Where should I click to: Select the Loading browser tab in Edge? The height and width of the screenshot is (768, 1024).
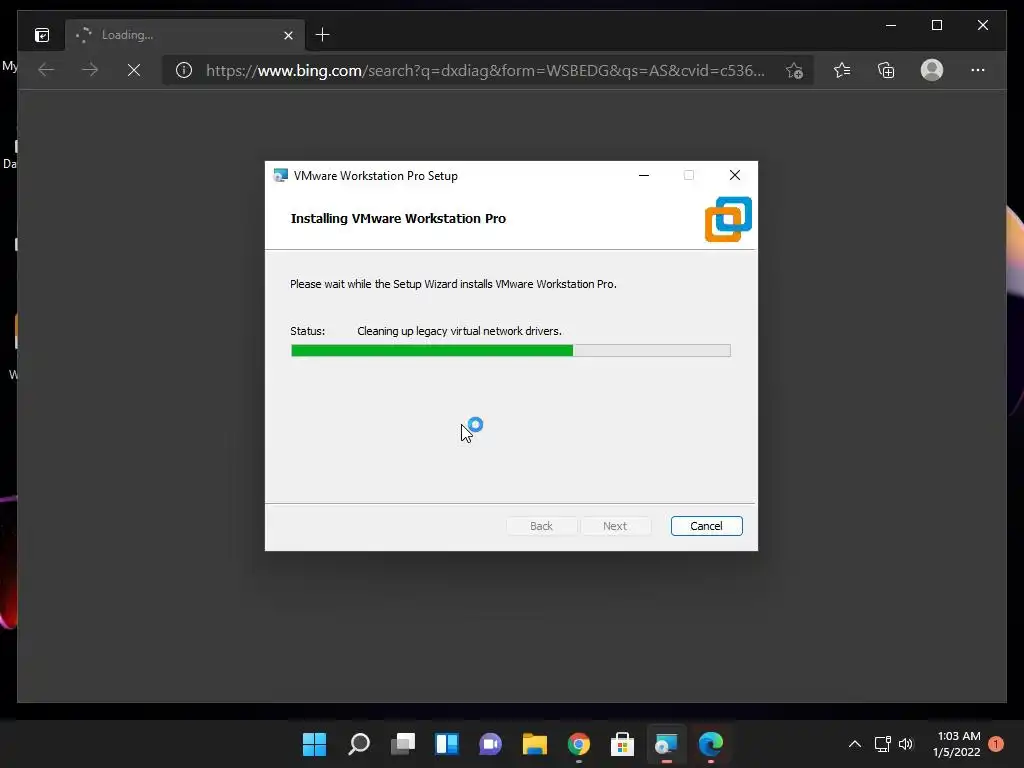(x=184, y=35)
